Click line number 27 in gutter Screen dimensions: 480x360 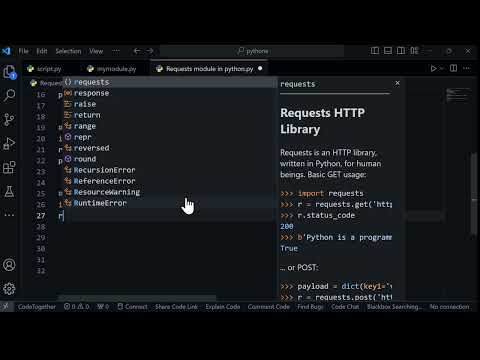click(x=41, y=216)
